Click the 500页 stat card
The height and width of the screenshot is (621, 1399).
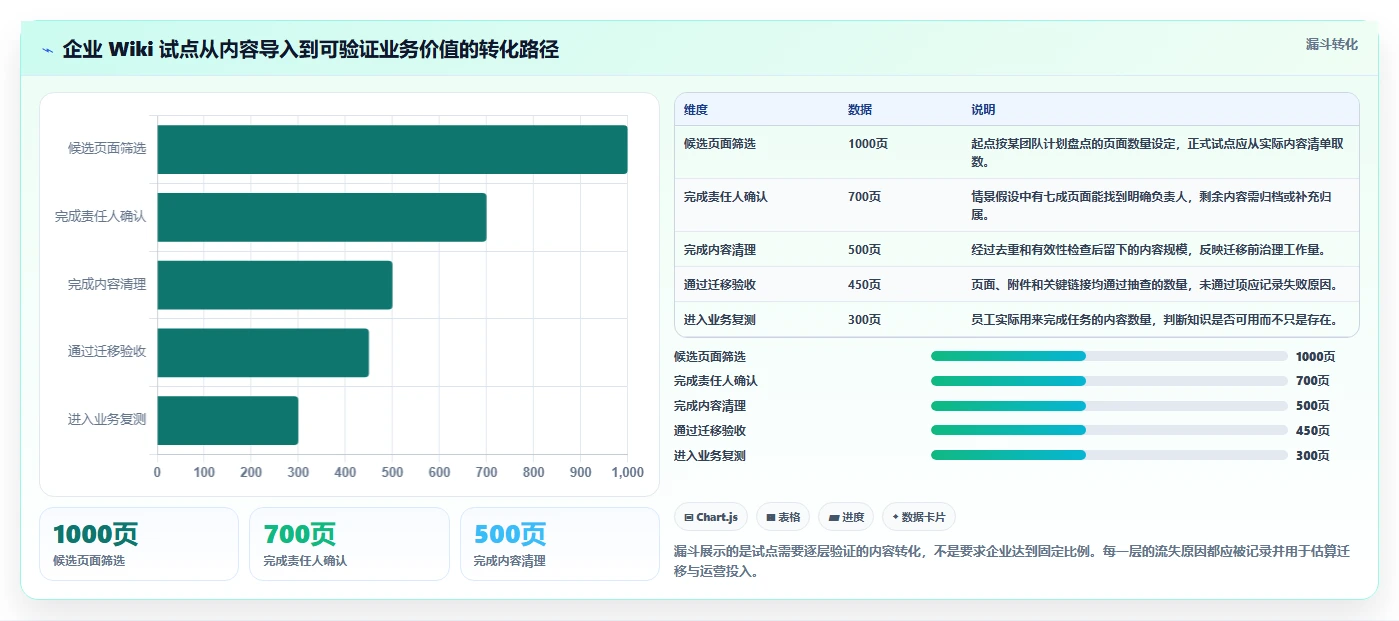click(x=560, y=544)
